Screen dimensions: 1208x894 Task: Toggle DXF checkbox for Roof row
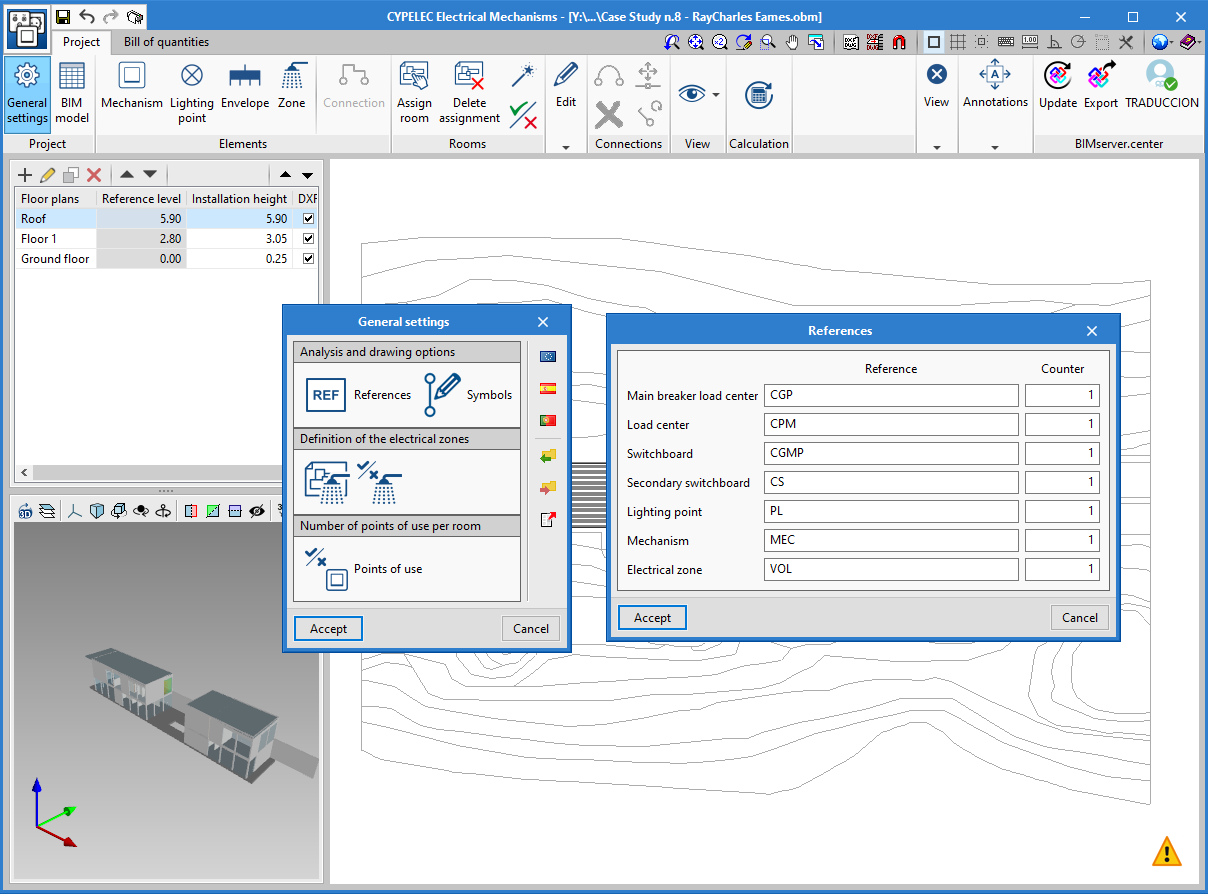click(308, 219)
